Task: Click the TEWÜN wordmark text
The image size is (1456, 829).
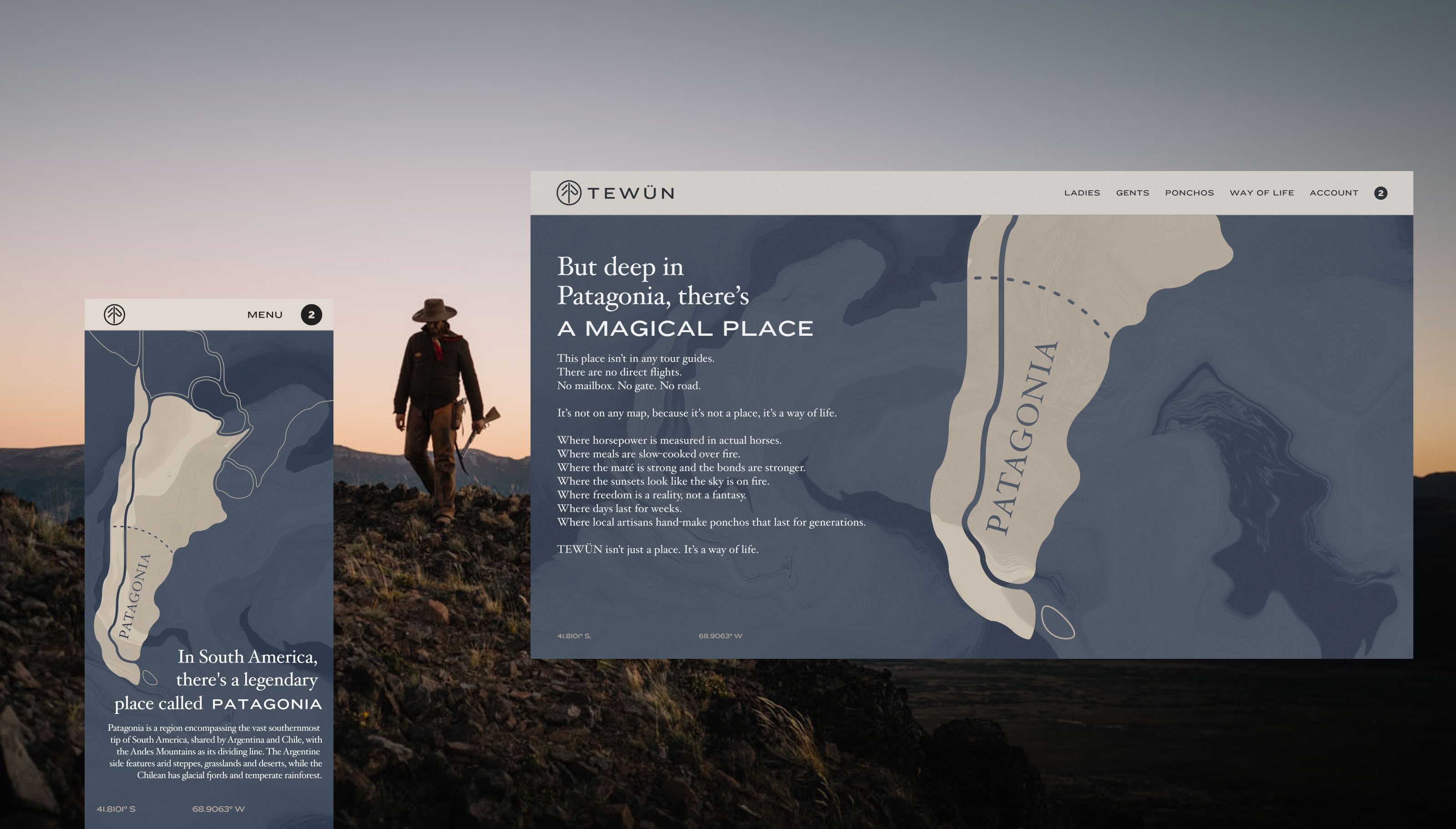Action: click(631, 193)
